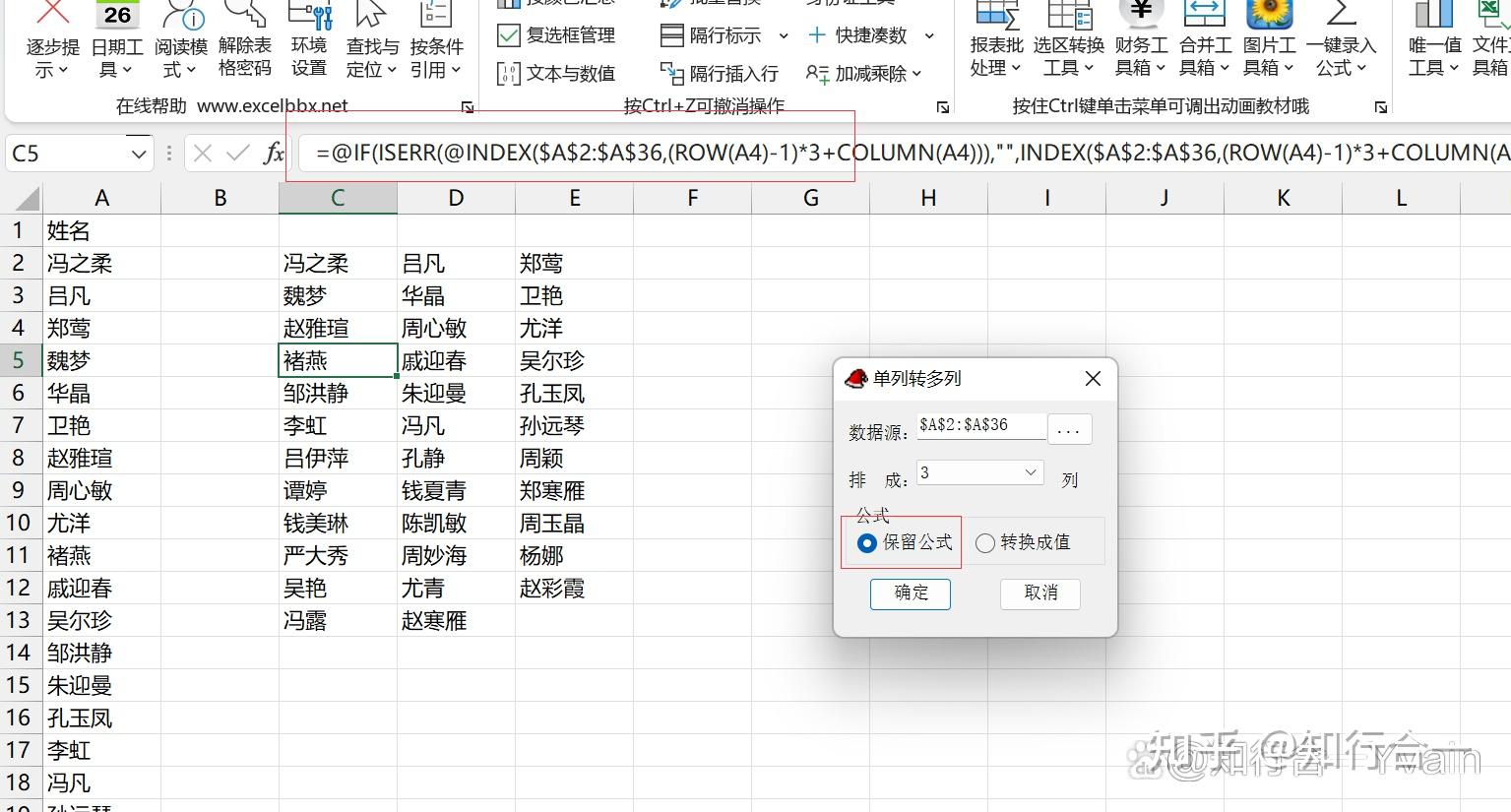The width and height of the screenshot is (1511, 812).
Task: Click the 隔行标示 row marking tool
Action: (724, 35)
